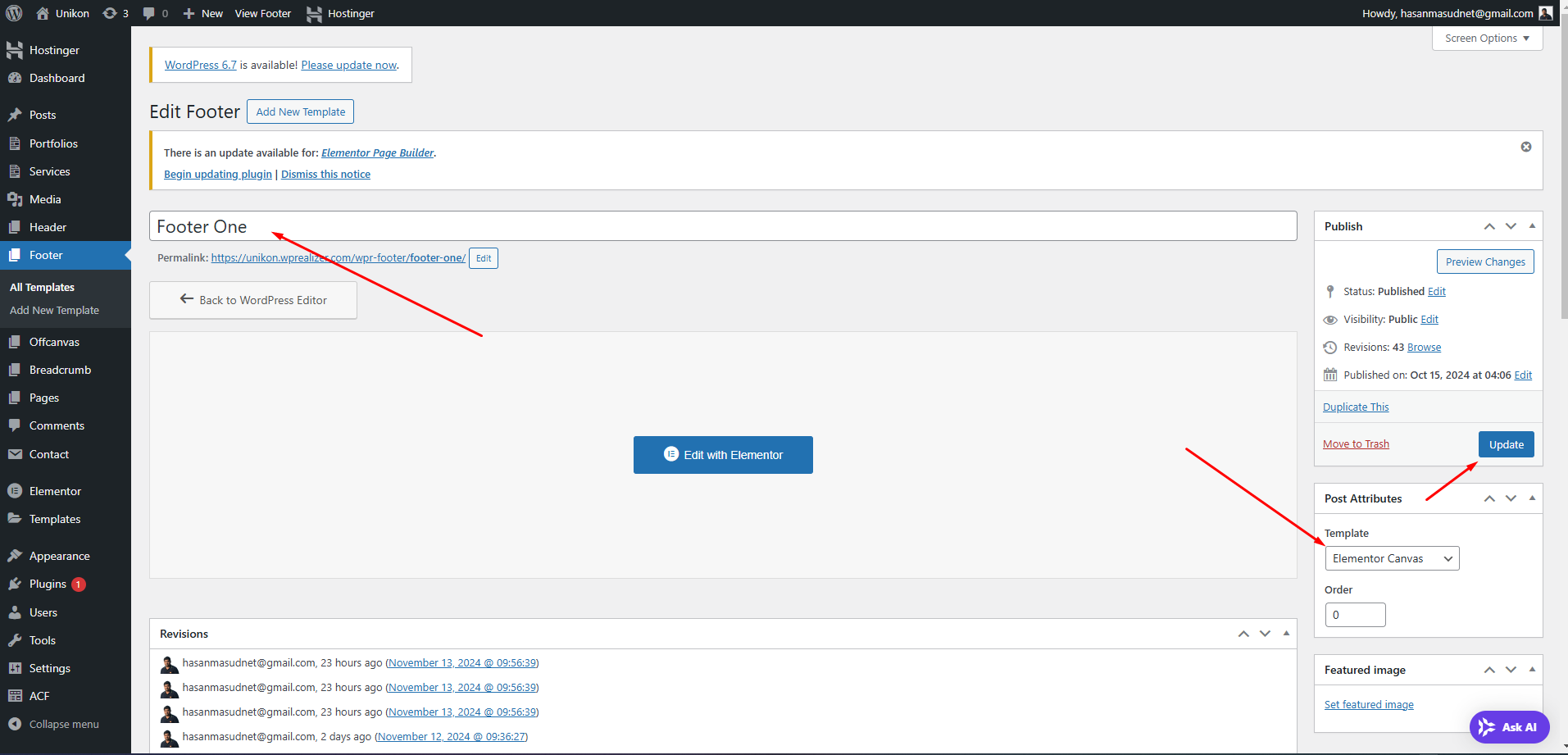This screenshot has height=755, width=1568.
Task: Open the Media menu in sidebar
Action: click(x=45, y=199)
